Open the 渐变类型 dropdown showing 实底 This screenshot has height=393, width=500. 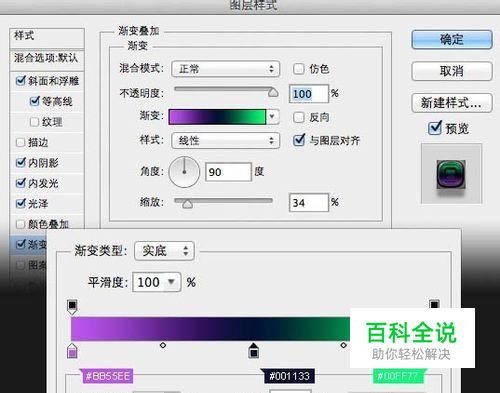[x=164, y=251]
